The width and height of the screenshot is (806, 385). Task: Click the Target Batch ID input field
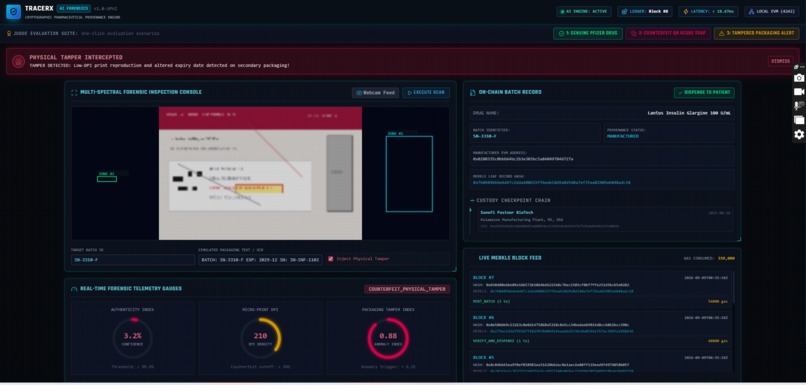coord(133,260)
